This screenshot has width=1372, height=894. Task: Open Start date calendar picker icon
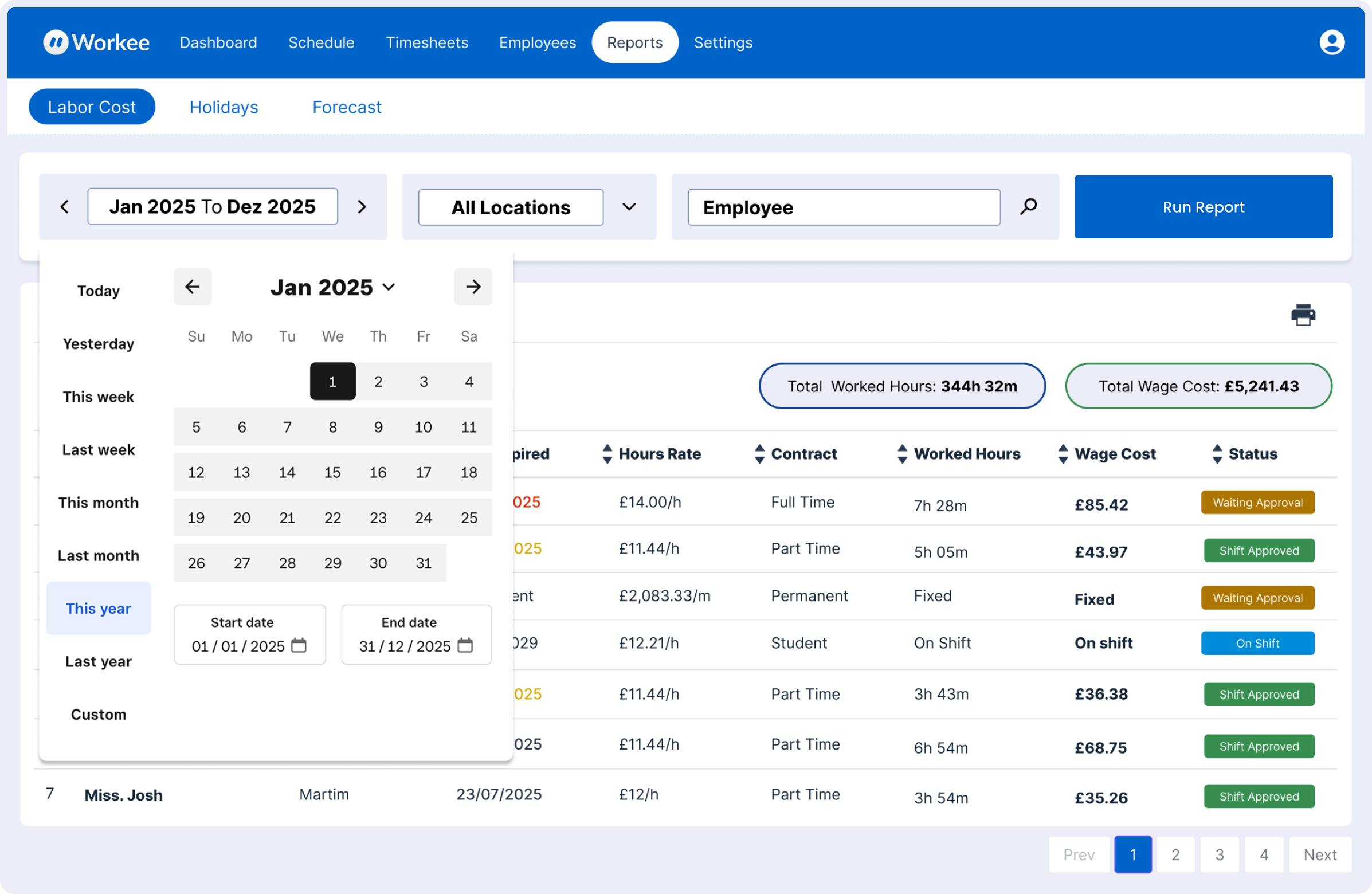299,645
